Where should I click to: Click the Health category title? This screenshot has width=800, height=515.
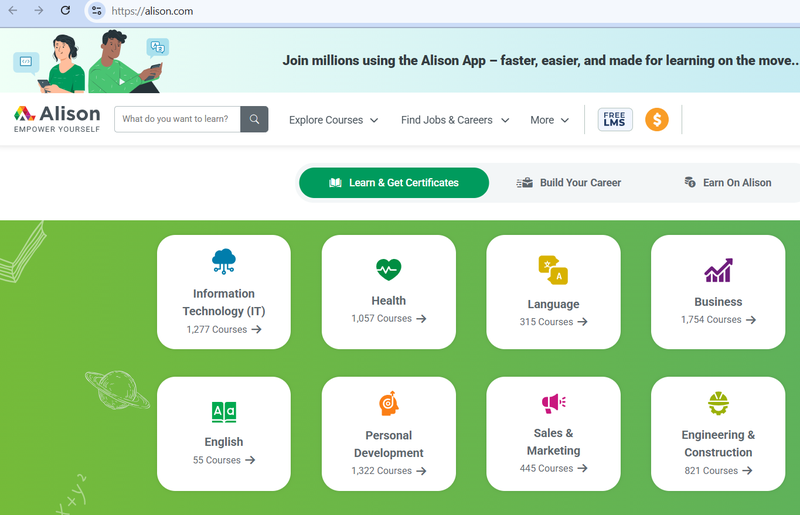pos(389,301)
